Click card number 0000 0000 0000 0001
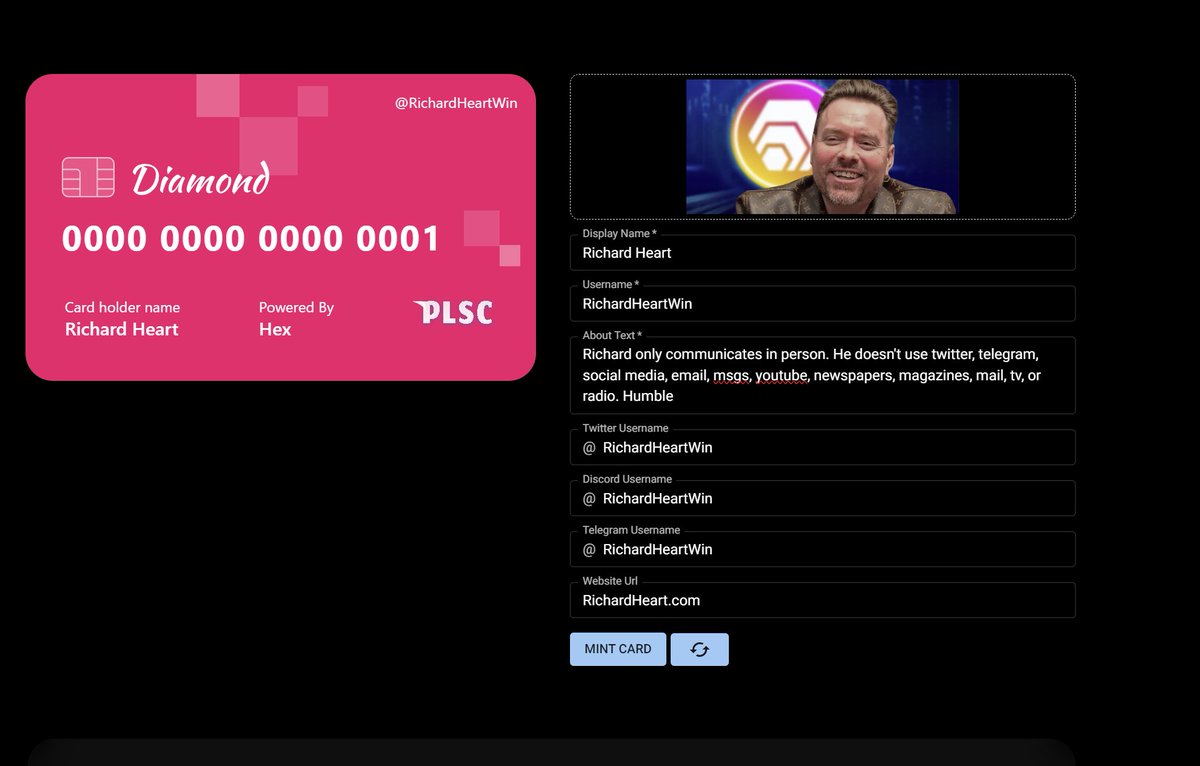1200x766 pixels. 251,239
